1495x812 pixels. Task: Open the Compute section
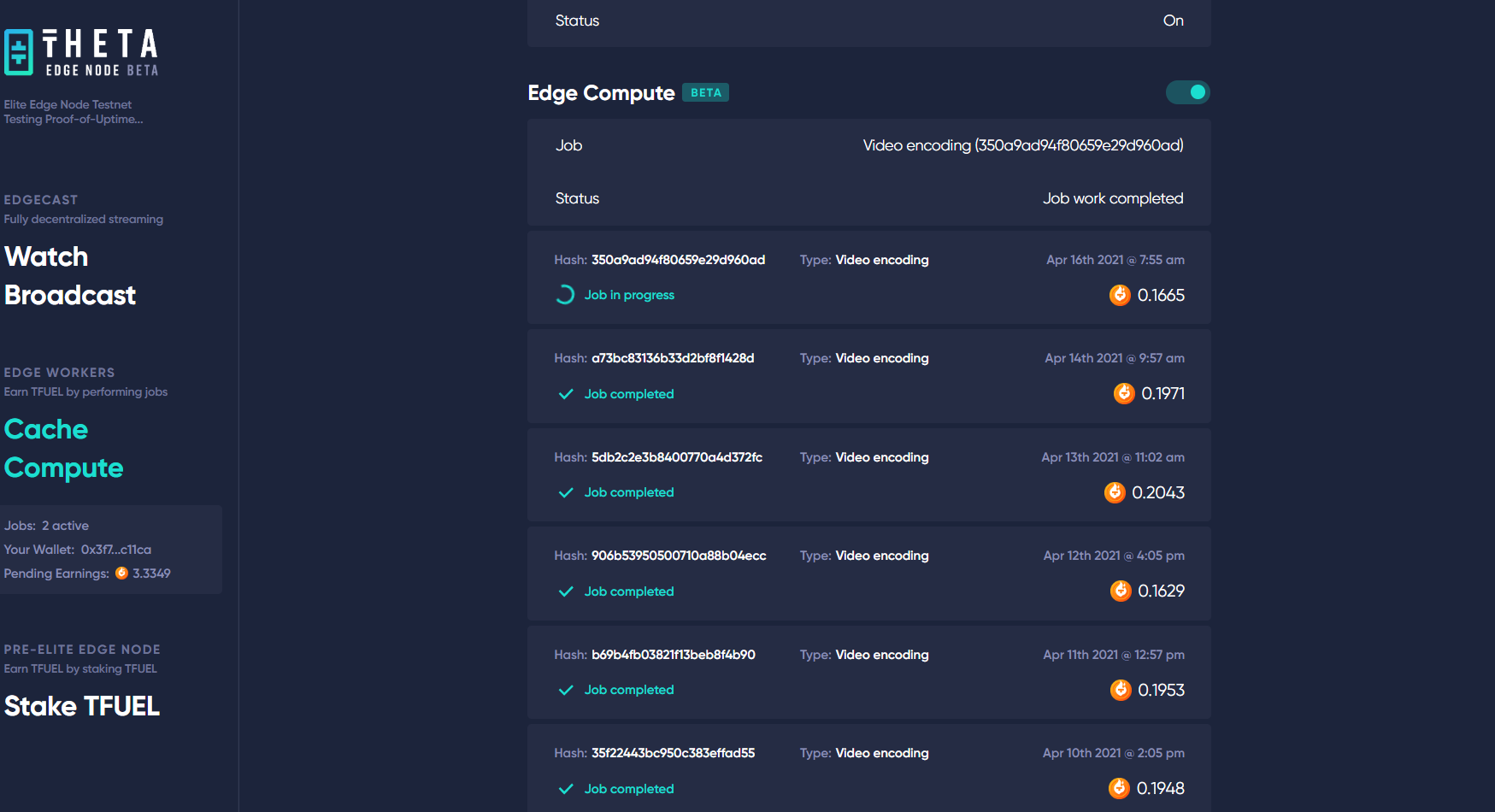64,468
